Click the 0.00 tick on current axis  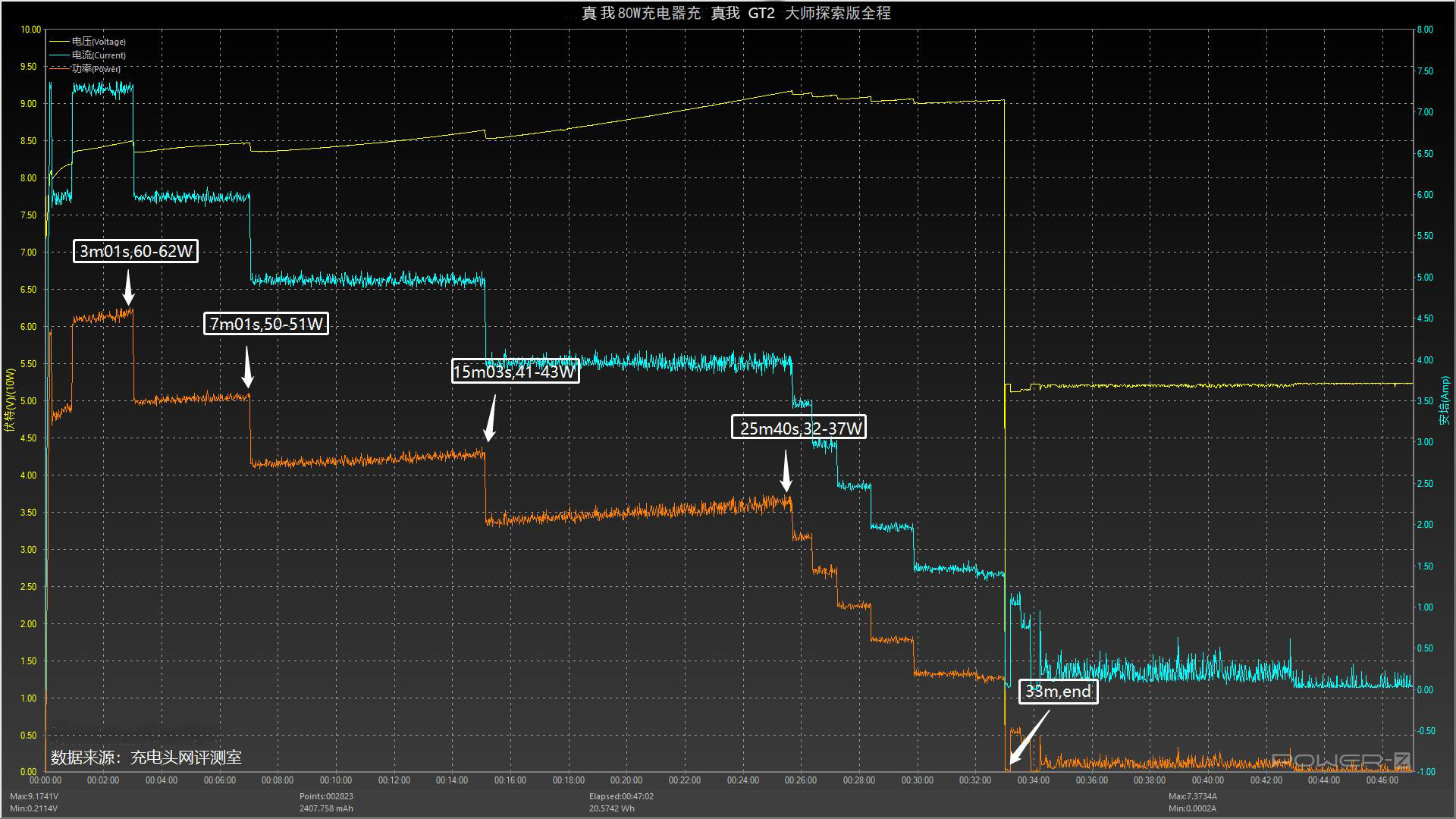(x=1425, y=690)
